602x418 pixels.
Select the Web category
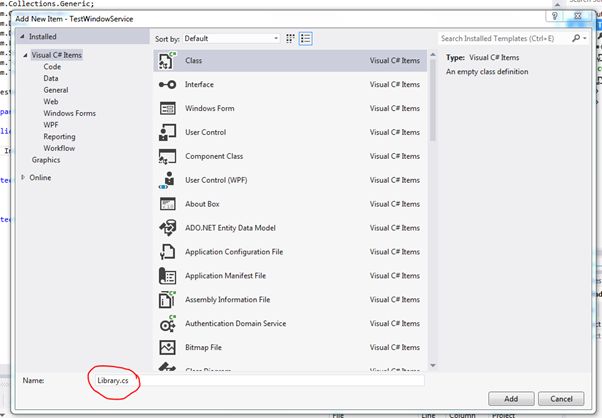click(x=51, y=102)
